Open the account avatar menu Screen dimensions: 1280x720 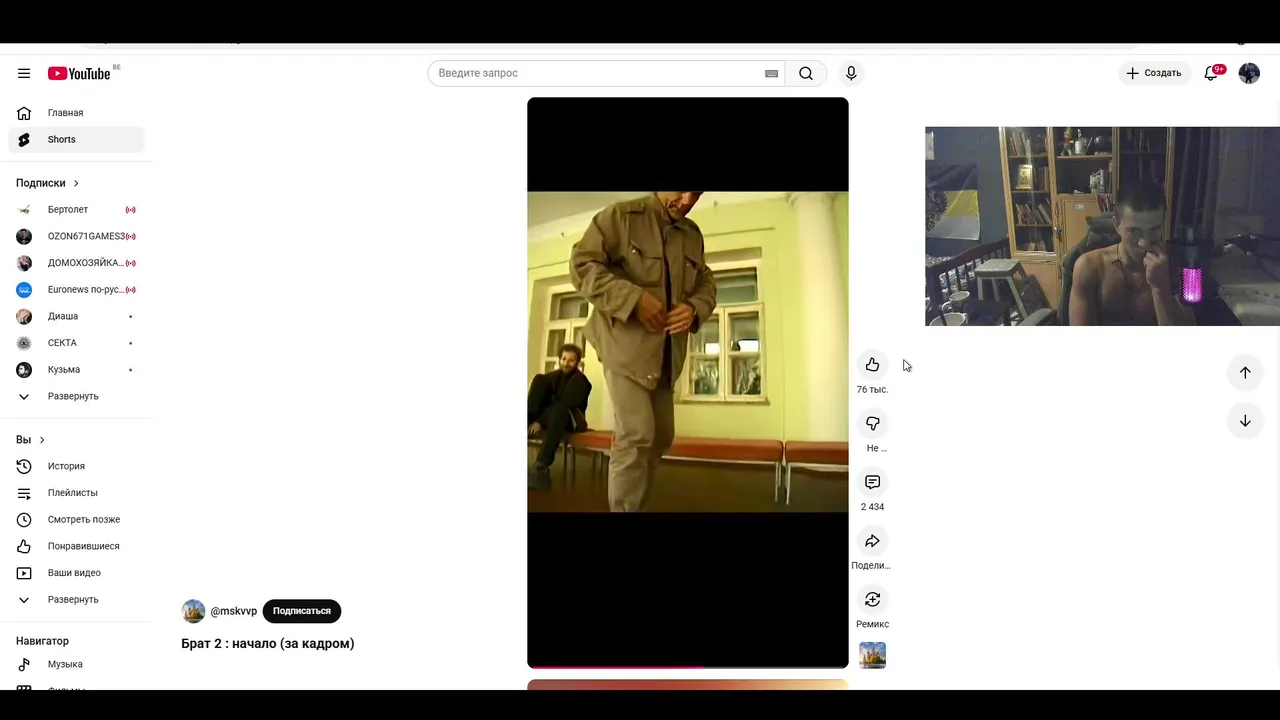pos(1249,73)
